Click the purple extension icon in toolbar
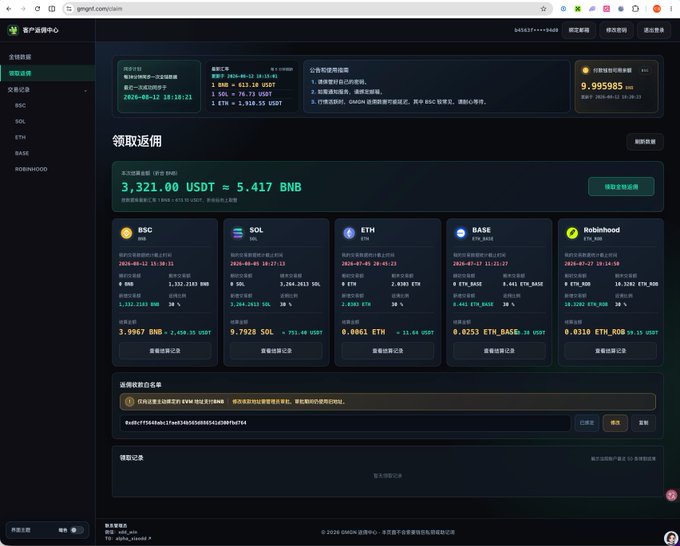This screenshot has height=546, width=680. 592,9
